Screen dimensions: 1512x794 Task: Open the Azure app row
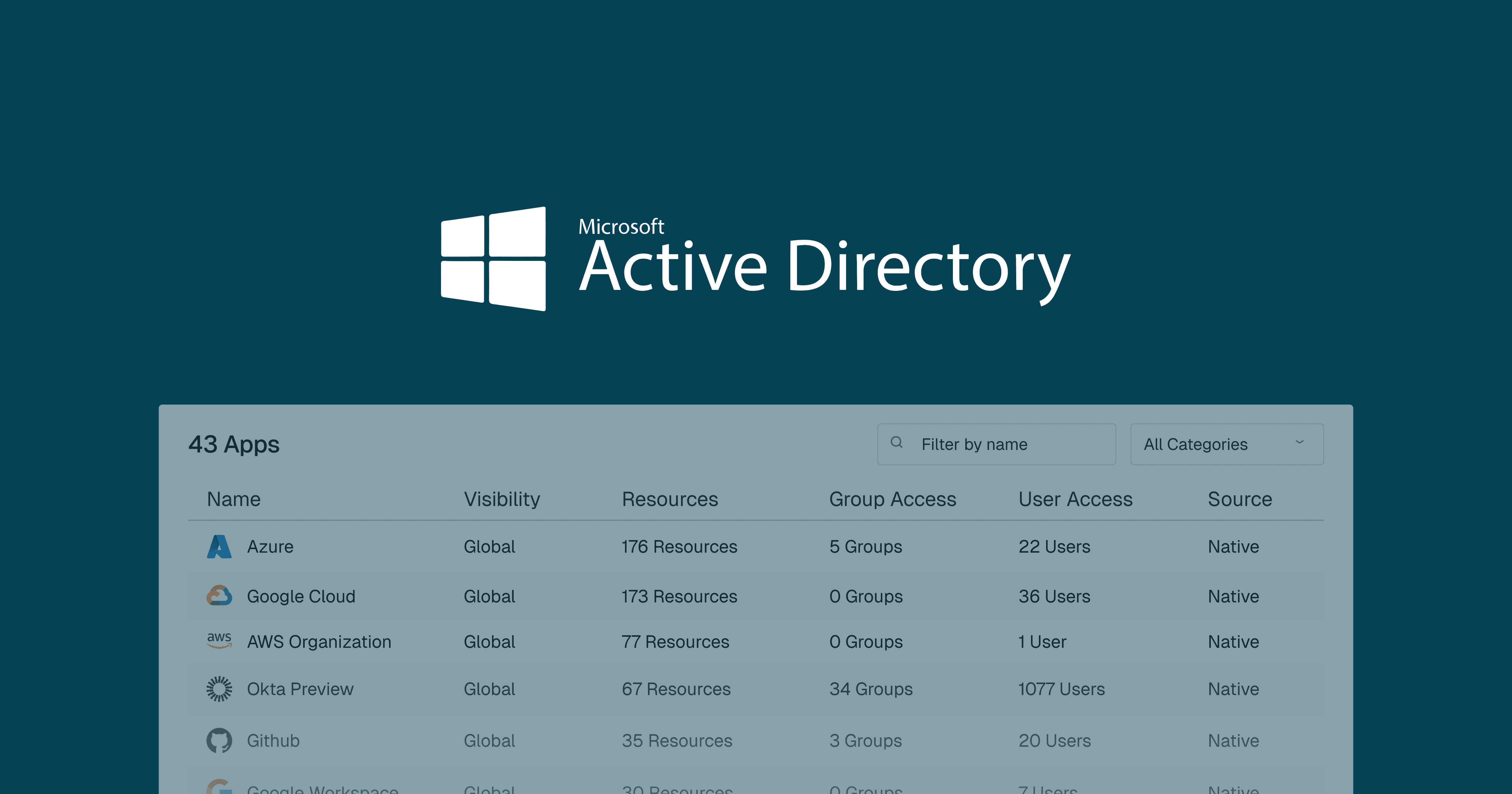270,547
